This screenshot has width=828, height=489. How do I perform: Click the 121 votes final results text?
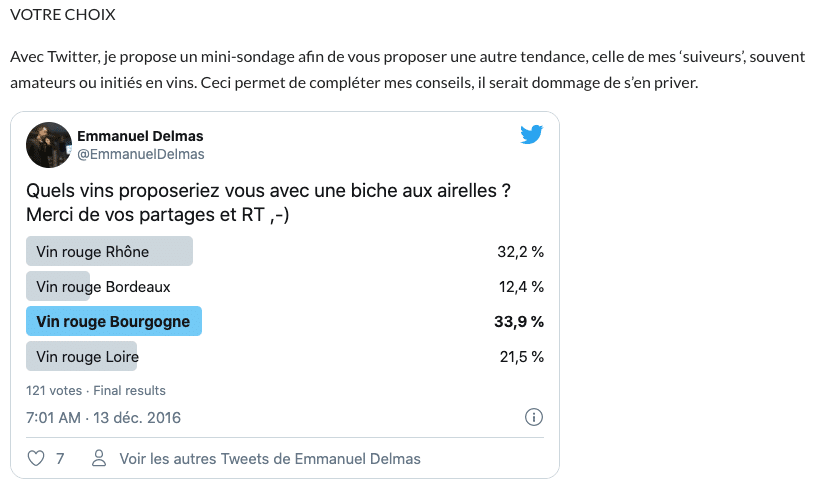[96, 390]
